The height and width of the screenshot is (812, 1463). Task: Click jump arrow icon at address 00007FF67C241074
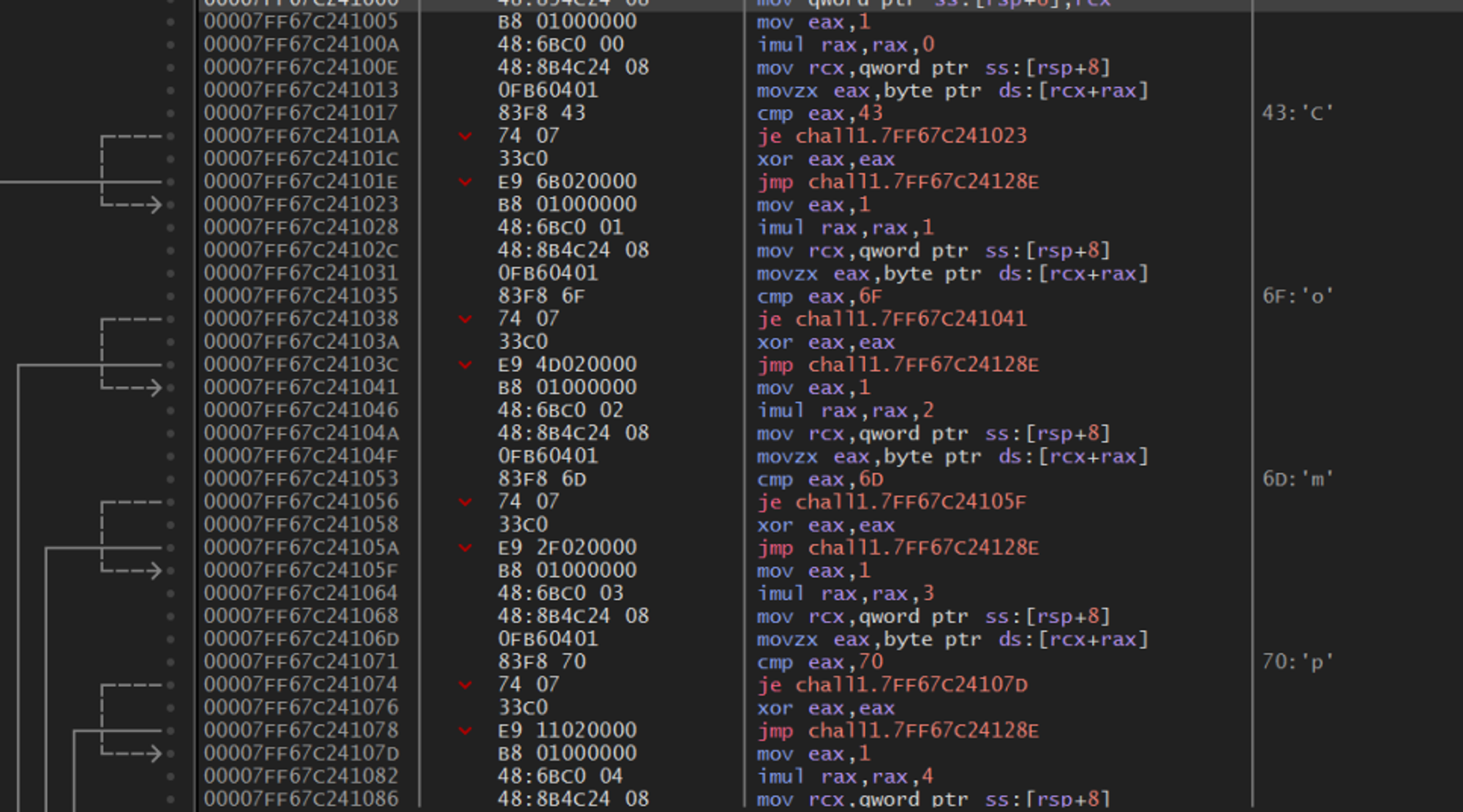coord(465,685)
